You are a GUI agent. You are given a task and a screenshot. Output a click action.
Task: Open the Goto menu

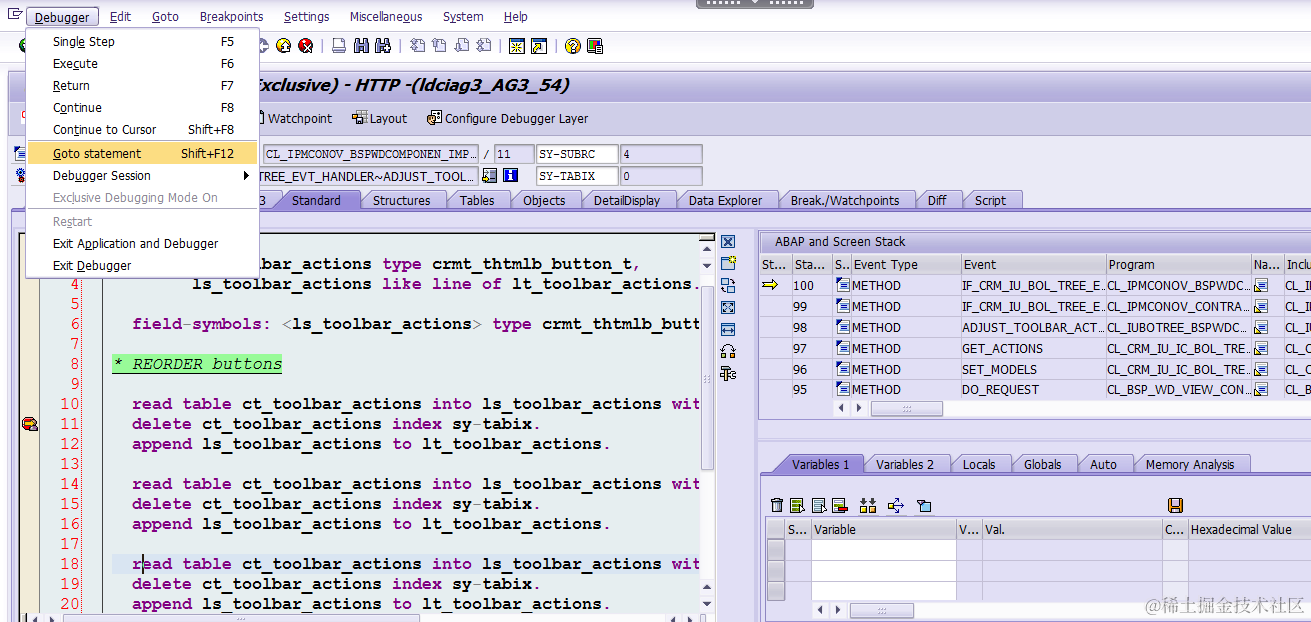click(x=165, y=17)
